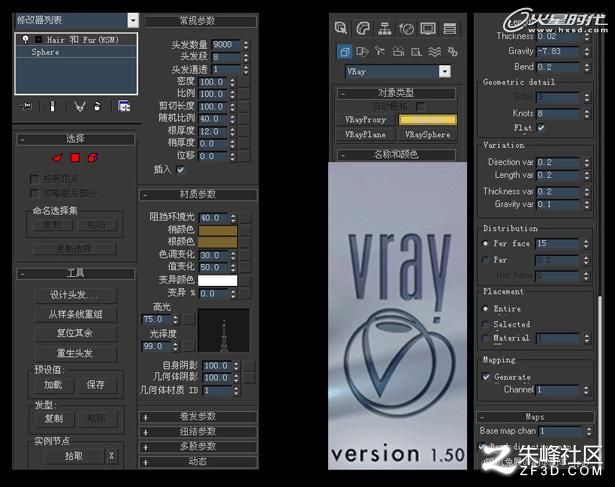Select the Helpers category icon
Image resolution: width=615 pixels, height=487 pixels.
click(416, 52)
